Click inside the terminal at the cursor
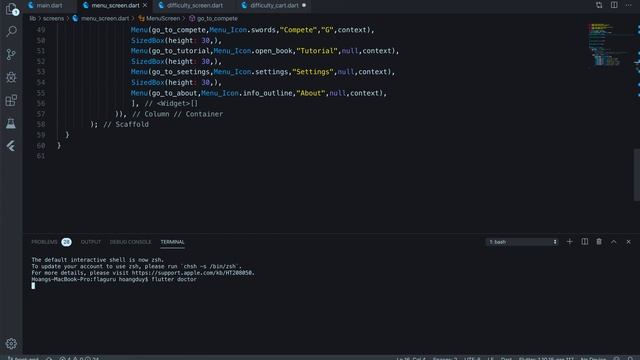640x360 pixels. [x=33, y=286]
